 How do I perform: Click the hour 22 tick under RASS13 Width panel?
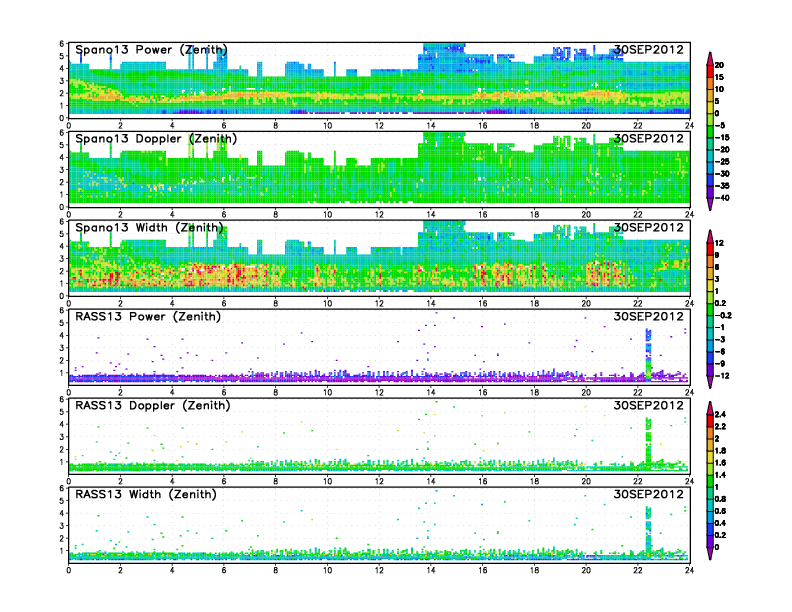(638, 570)
